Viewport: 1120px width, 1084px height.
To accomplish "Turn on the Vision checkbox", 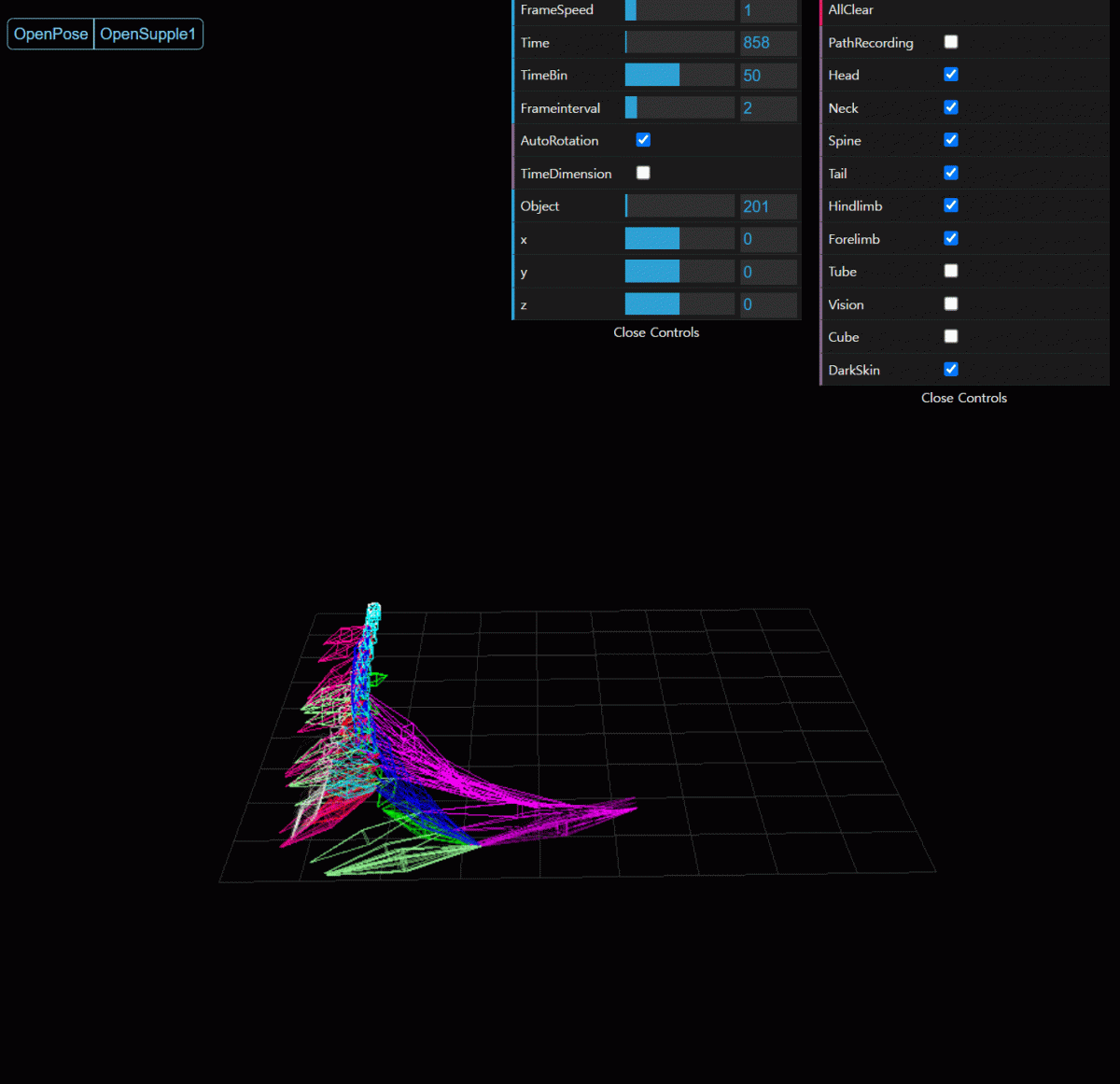I will [950, 303].
